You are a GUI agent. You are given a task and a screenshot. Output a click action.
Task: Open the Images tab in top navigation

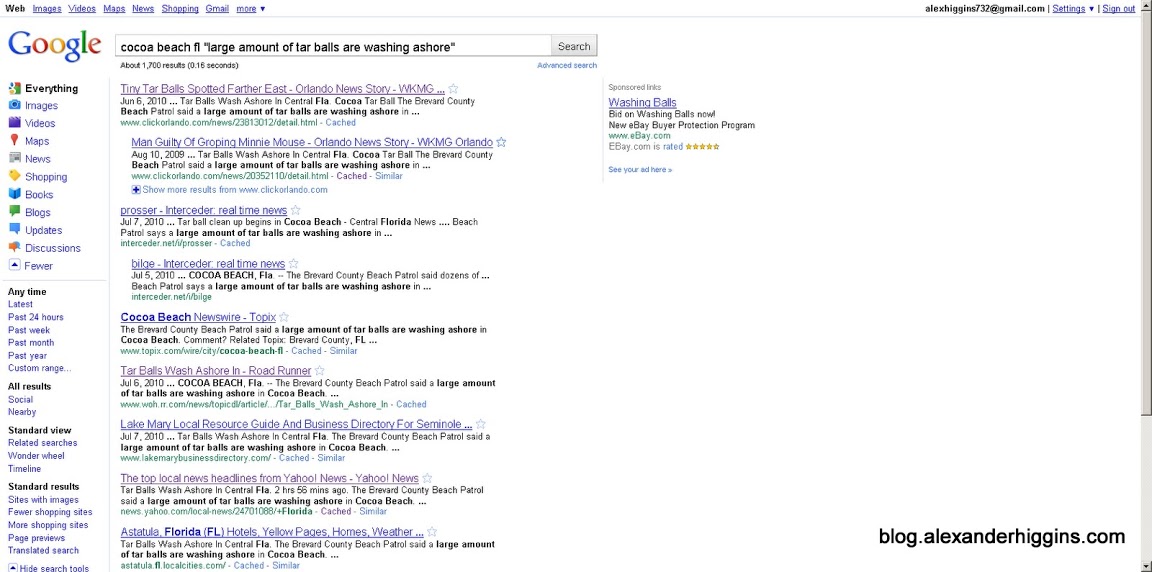[47, 9]
